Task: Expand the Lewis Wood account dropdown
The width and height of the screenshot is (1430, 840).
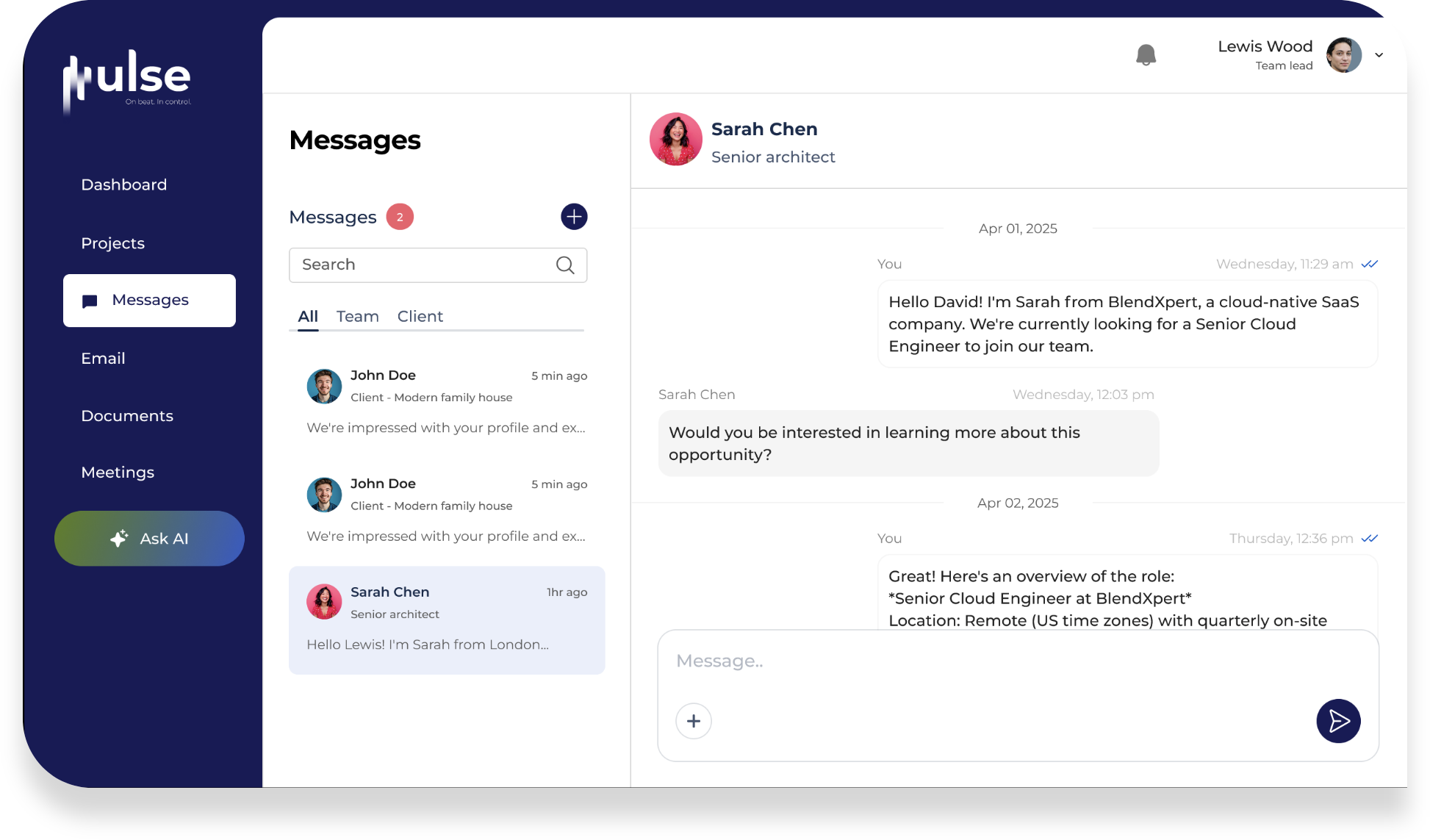Action: (x=1379, y=55)
